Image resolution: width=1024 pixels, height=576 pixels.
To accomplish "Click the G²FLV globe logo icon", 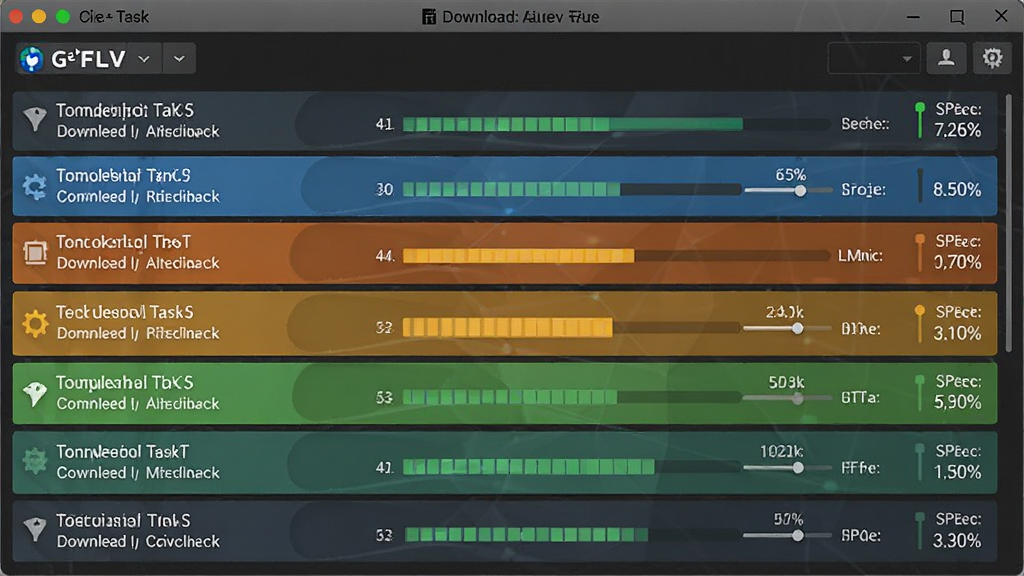I will 31,59.
